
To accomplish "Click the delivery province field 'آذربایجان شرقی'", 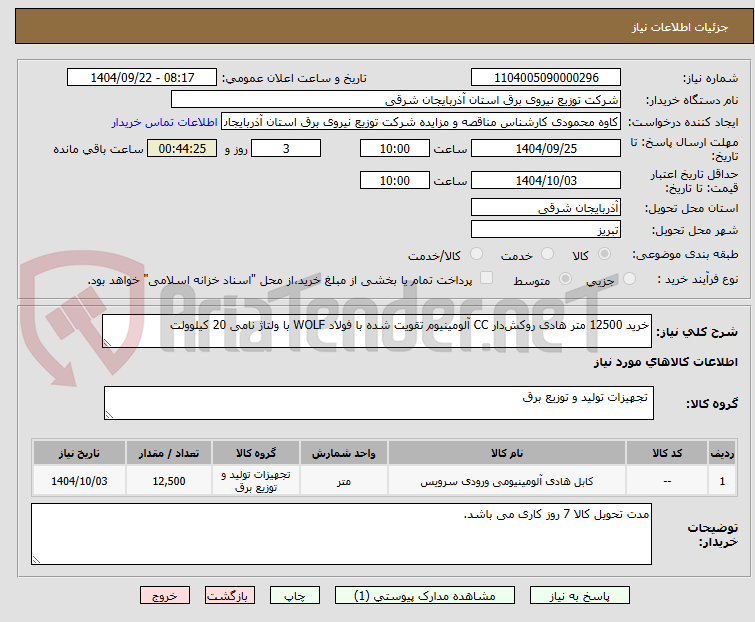I will [x=546, y=207].
